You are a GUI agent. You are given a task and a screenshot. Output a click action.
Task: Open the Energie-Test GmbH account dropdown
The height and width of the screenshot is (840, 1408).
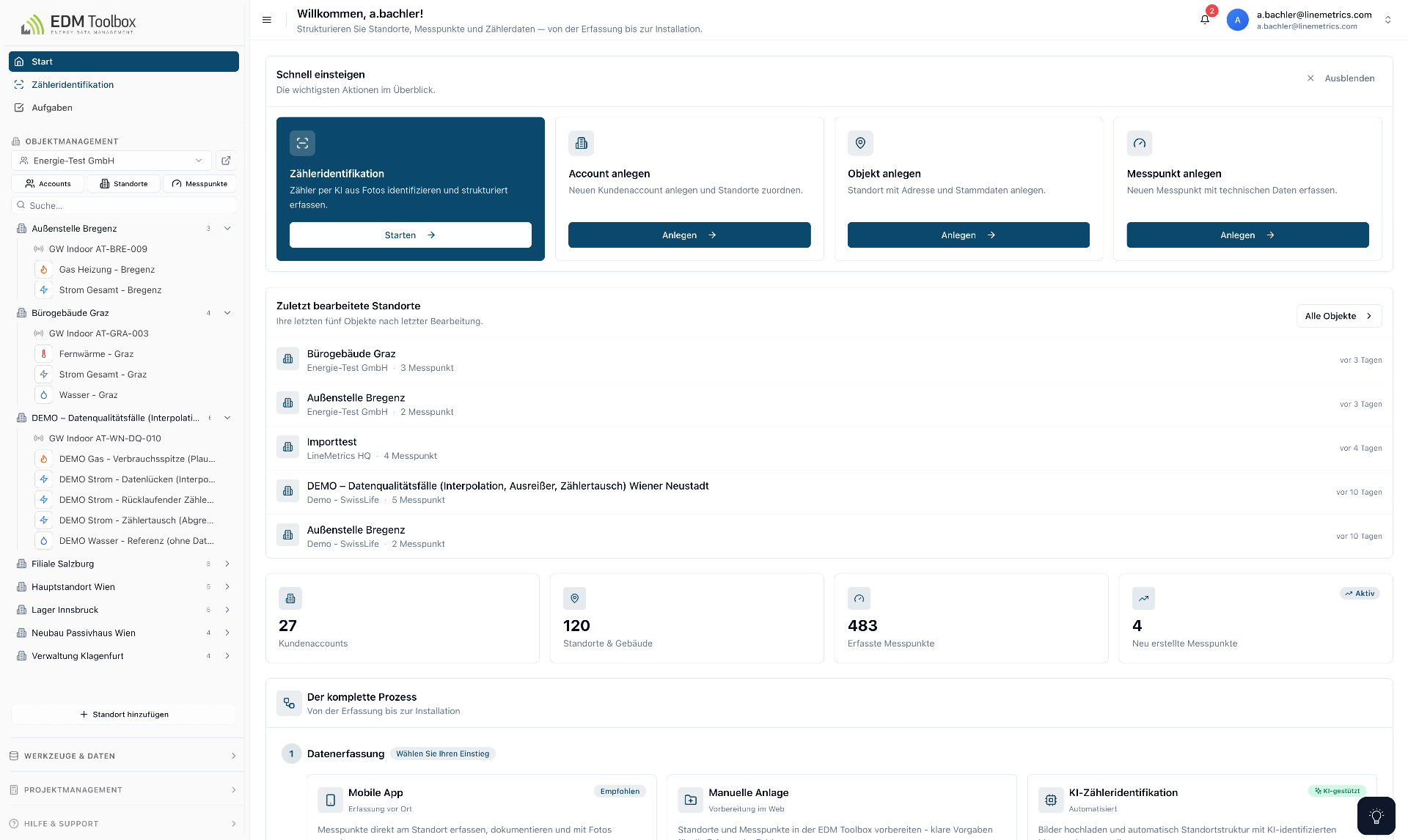(x=111, y=161)
